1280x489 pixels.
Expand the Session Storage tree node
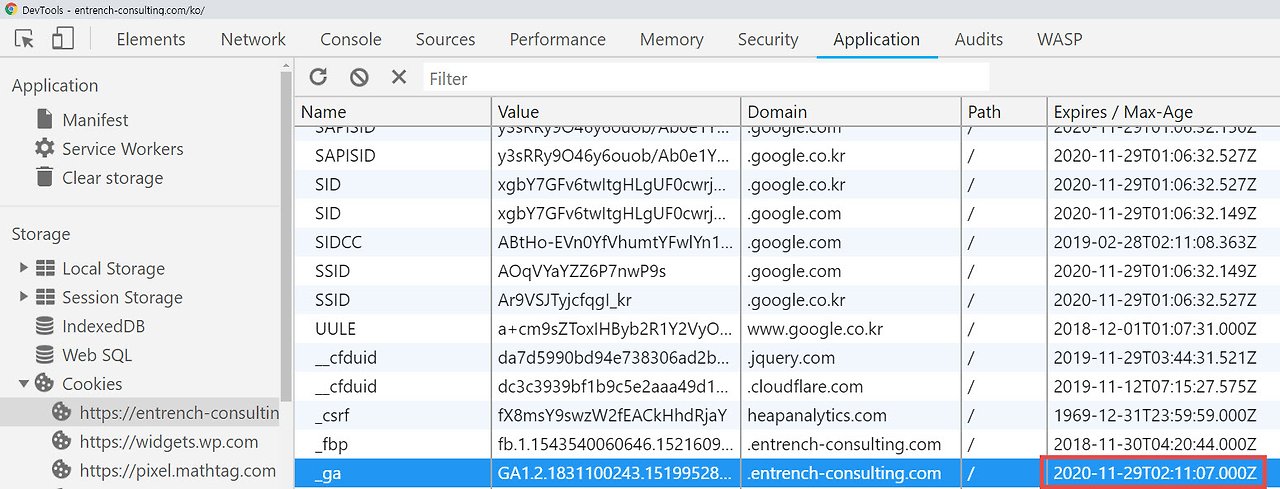(x=24, y=297)
